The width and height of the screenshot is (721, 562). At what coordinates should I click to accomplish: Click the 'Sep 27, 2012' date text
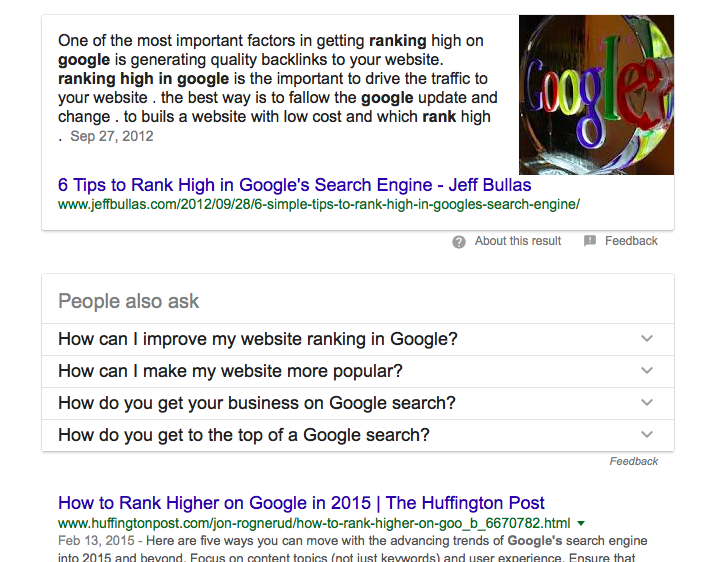point(112,136)
